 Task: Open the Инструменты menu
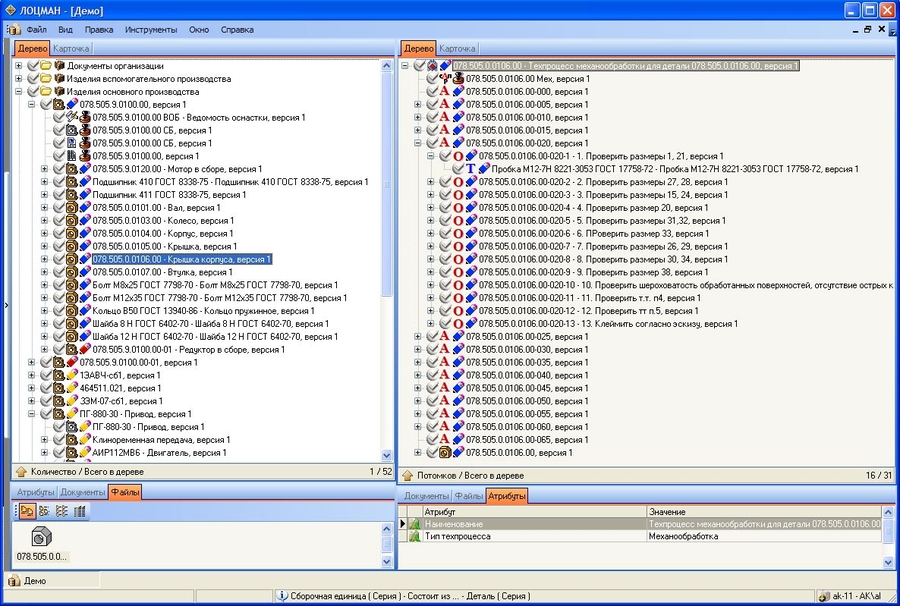click(151, 30)
